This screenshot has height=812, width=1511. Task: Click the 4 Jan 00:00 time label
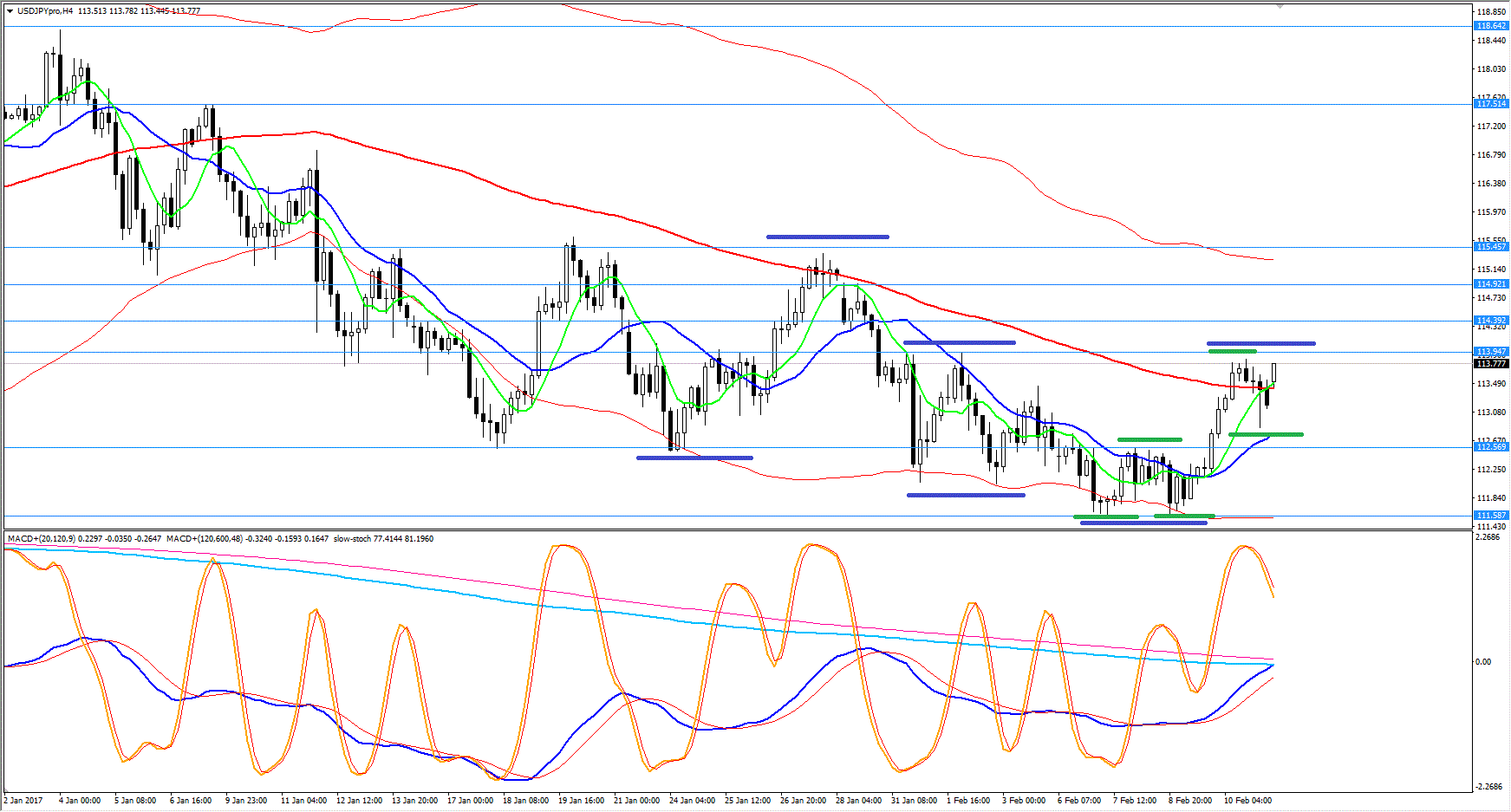click(80, 801)
